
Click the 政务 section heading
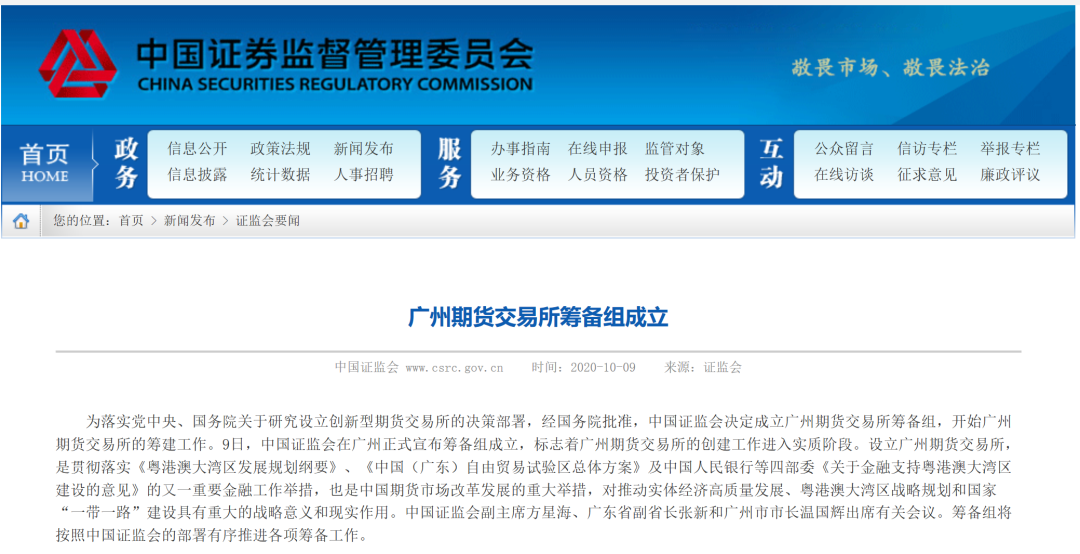coord(126,163)
